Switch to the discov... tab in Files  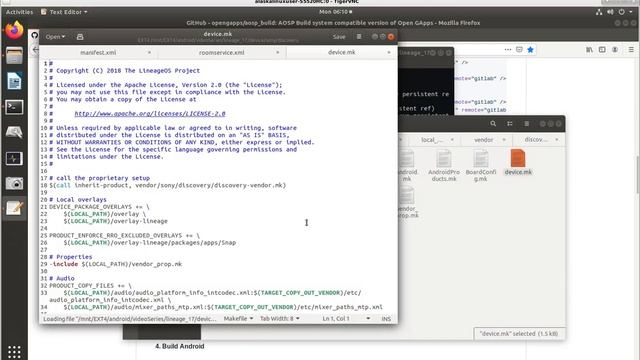tap(536, 140)
